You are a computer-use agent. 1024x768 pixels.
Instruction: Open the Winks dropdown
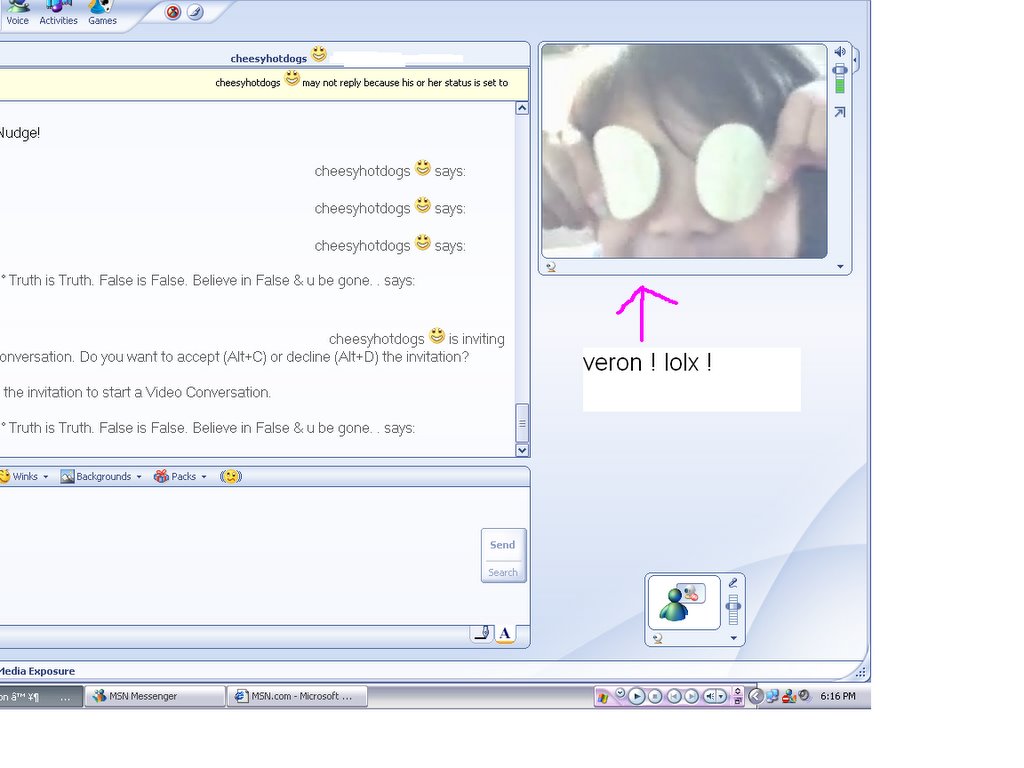24,477
